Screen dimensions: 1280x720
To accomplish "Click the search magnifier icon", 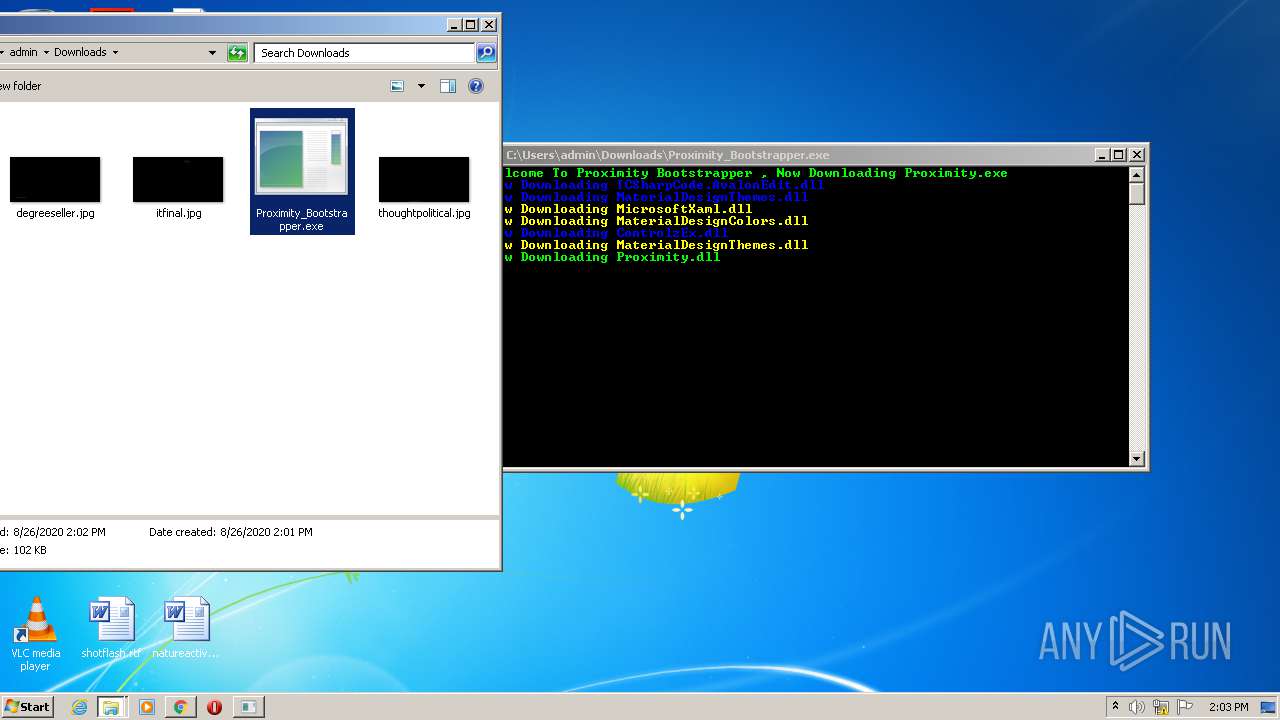I will pyautogui.click(x=485, y=53).
